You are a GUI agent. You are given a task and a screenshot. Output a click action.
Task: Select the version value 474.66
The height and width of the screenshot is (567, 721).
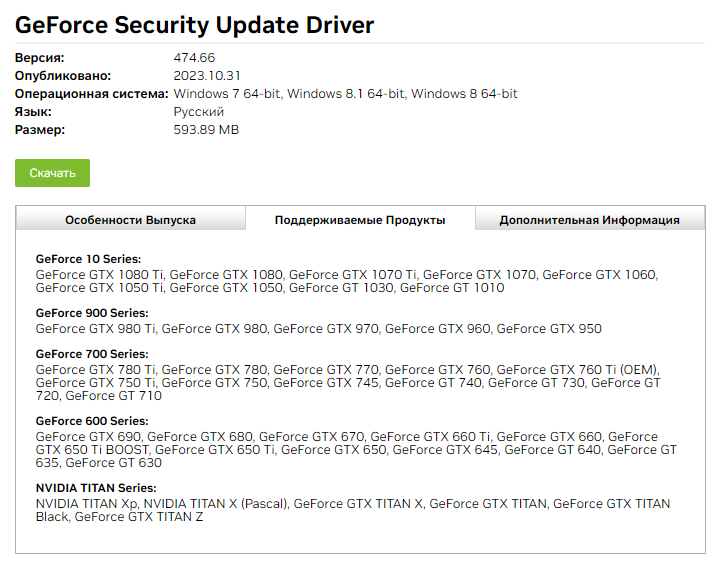pyautogui.click(x=194, y=57)
